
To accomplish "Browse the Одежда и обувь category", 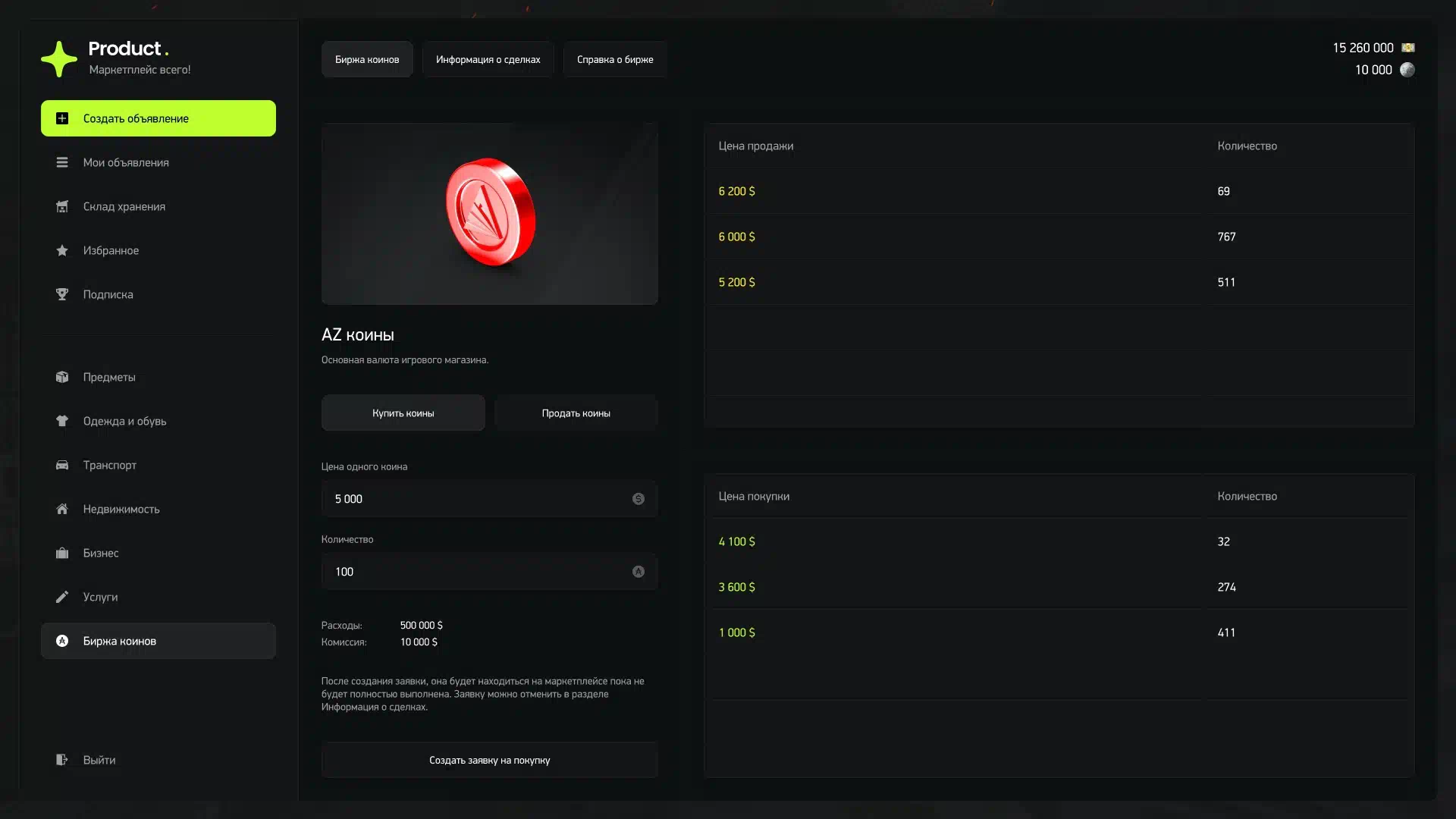I will [x=158, y=421].
